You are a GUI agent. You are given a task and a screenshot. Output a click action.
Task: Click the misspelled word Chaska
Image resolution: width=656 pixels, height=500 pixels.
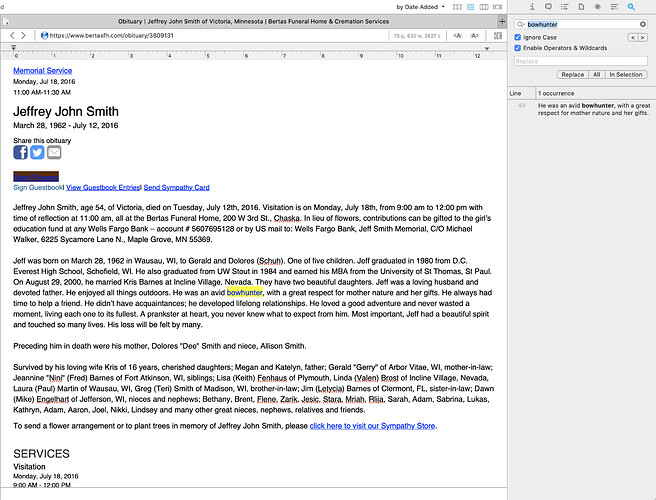coord(287,218)
